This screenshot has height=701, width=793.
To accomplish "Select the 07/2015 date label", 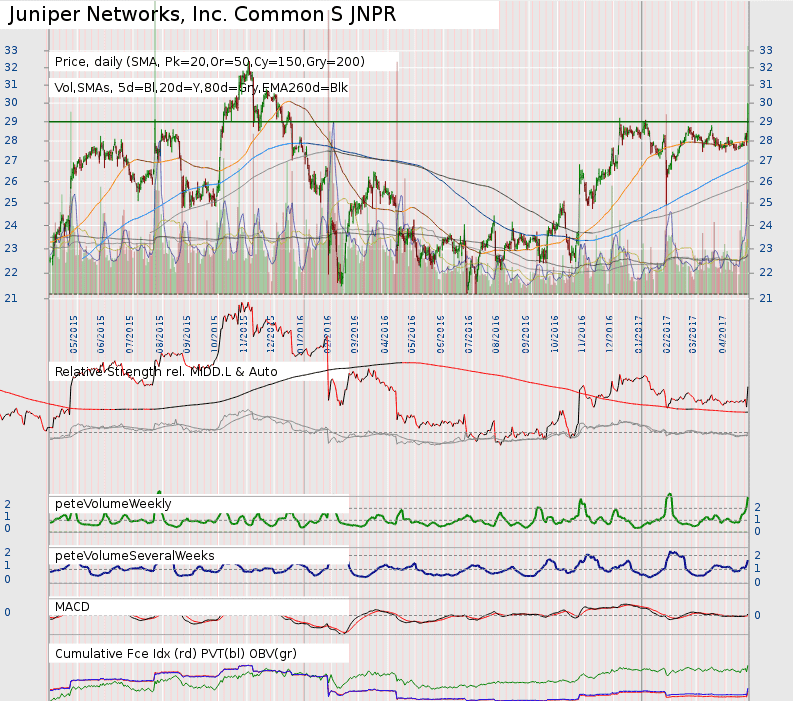I will pos(129,334).
